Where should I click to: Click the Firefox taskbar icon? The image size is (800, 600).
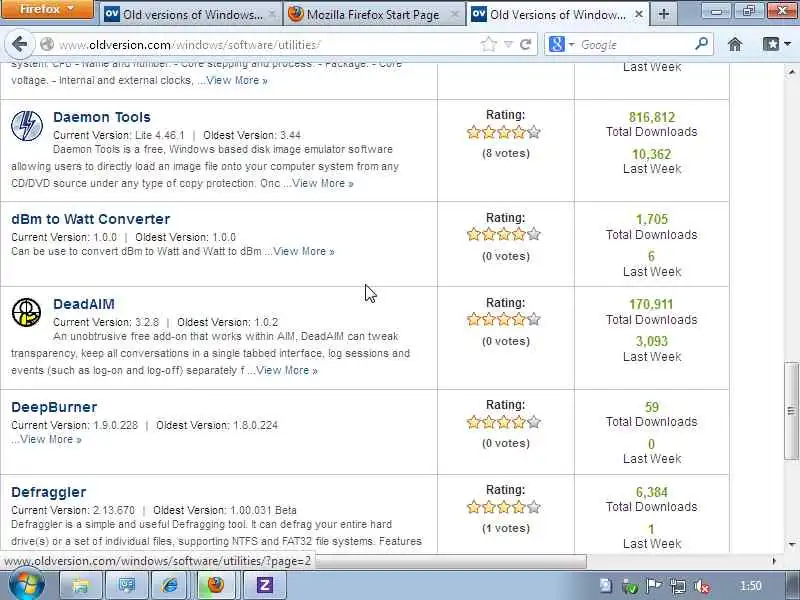pyautogui.click(x=216, y=585)
